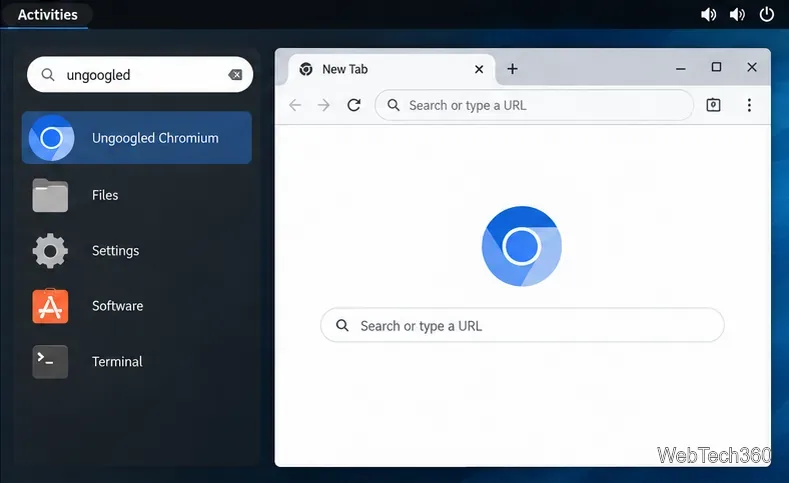Launch the Terminal app
The height and width of the screenshot is (483, 789).
[x=50, y=362]
